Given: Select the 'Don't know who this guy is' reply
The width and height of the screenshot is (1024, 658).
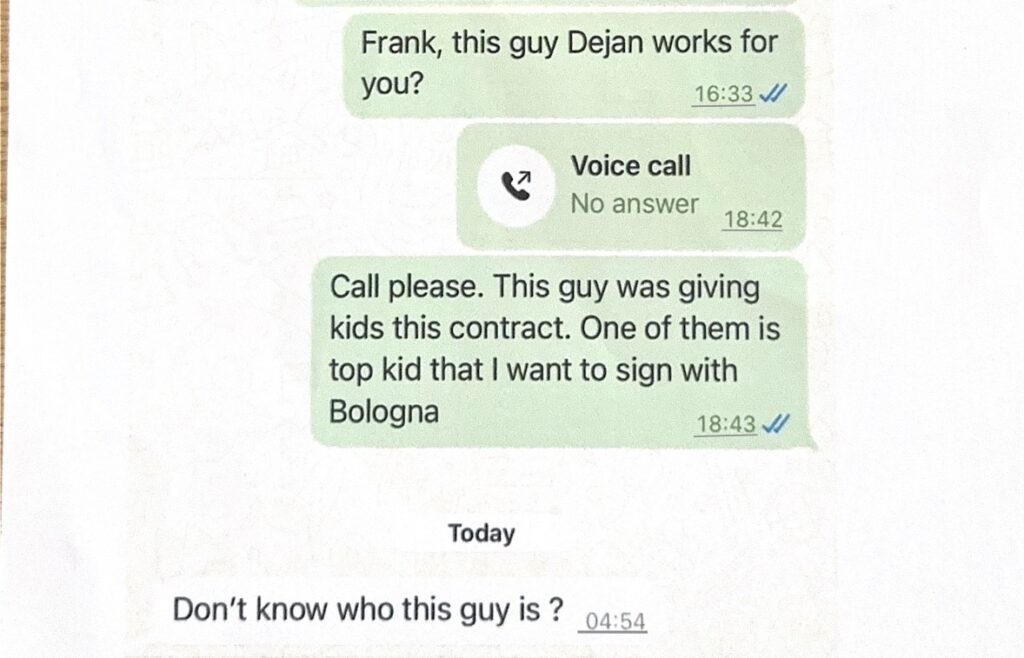Looking at the screenshot, I should point(368,610).
